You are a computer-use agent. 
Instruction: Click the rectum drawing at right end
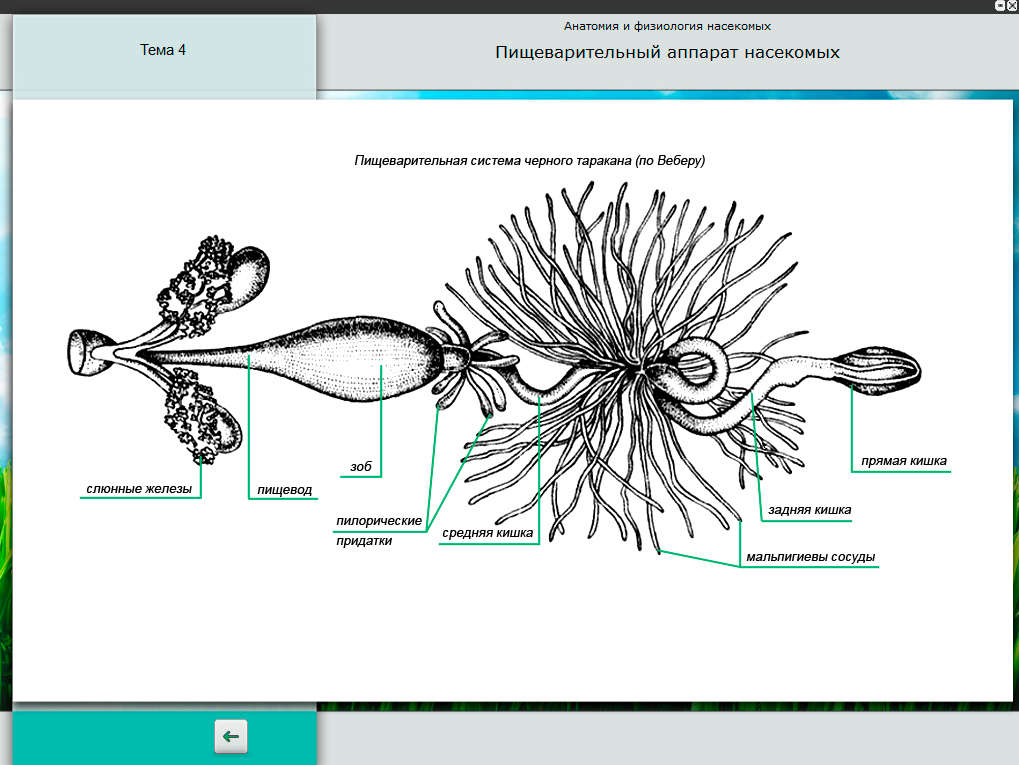point(880,369)
